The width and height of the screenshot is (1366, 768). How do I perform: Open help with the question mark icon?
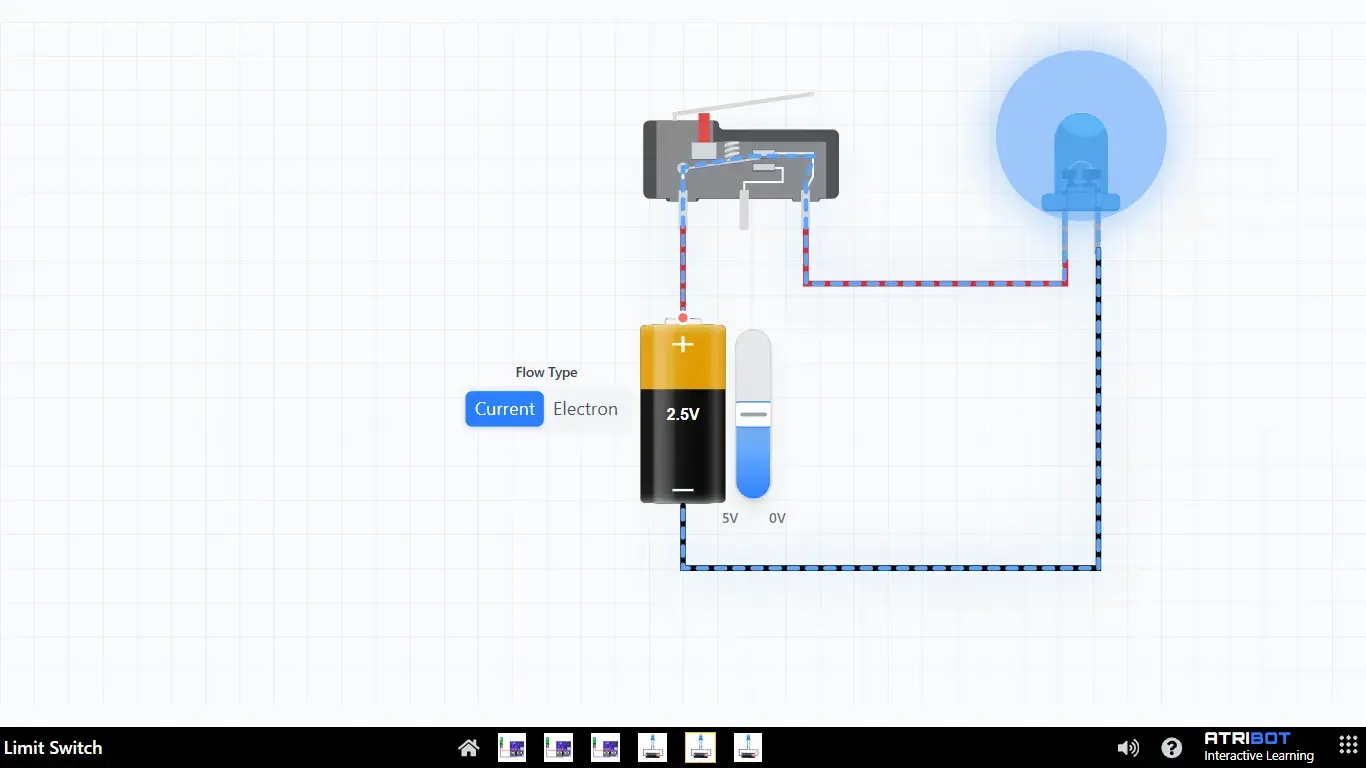1171,748
